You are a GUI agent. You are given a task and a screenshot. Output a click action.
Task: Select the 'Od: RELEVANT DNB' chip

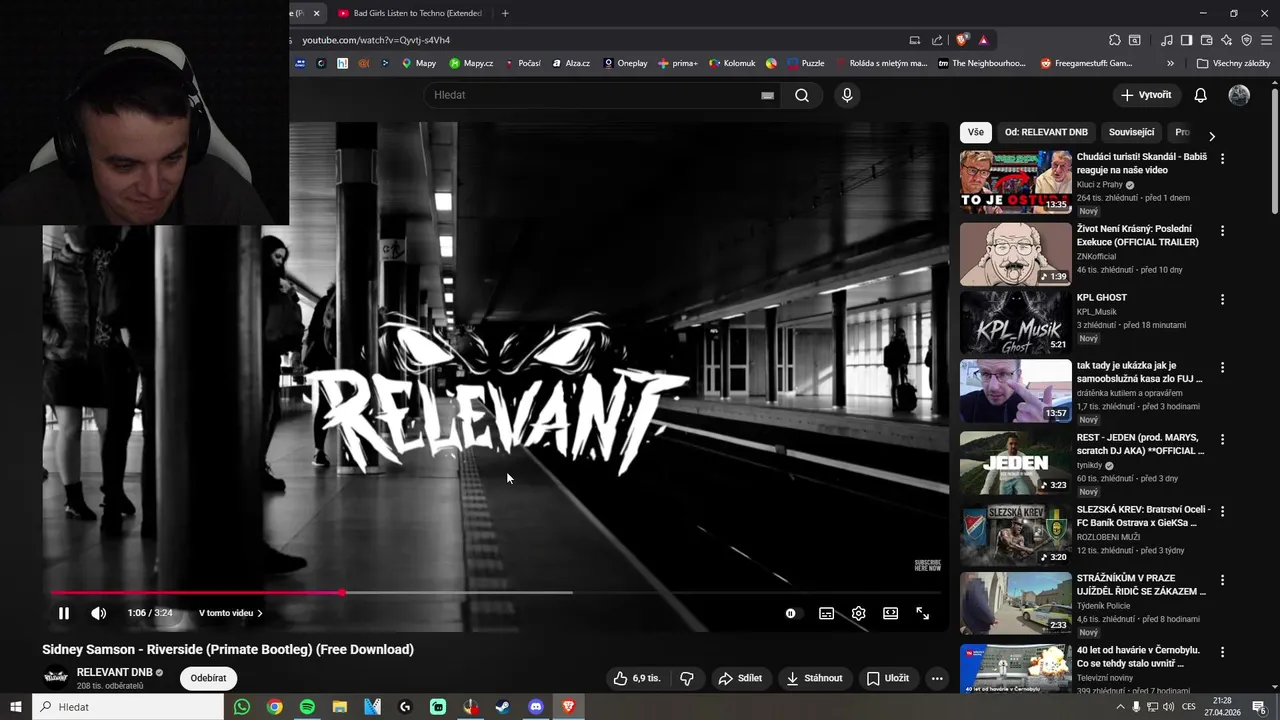1046,132
